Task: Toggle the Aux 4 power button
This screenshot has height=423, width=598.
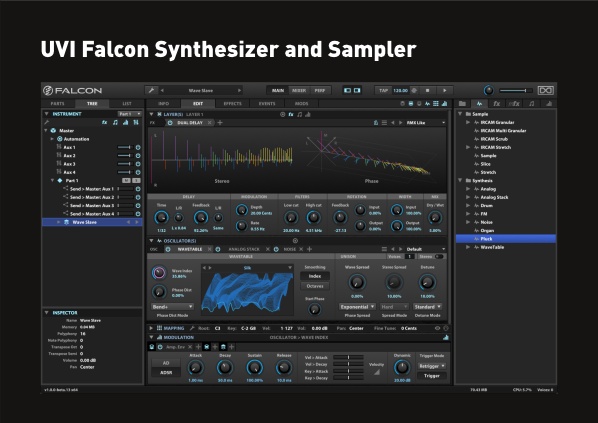Action: click(x=138, y=172)
